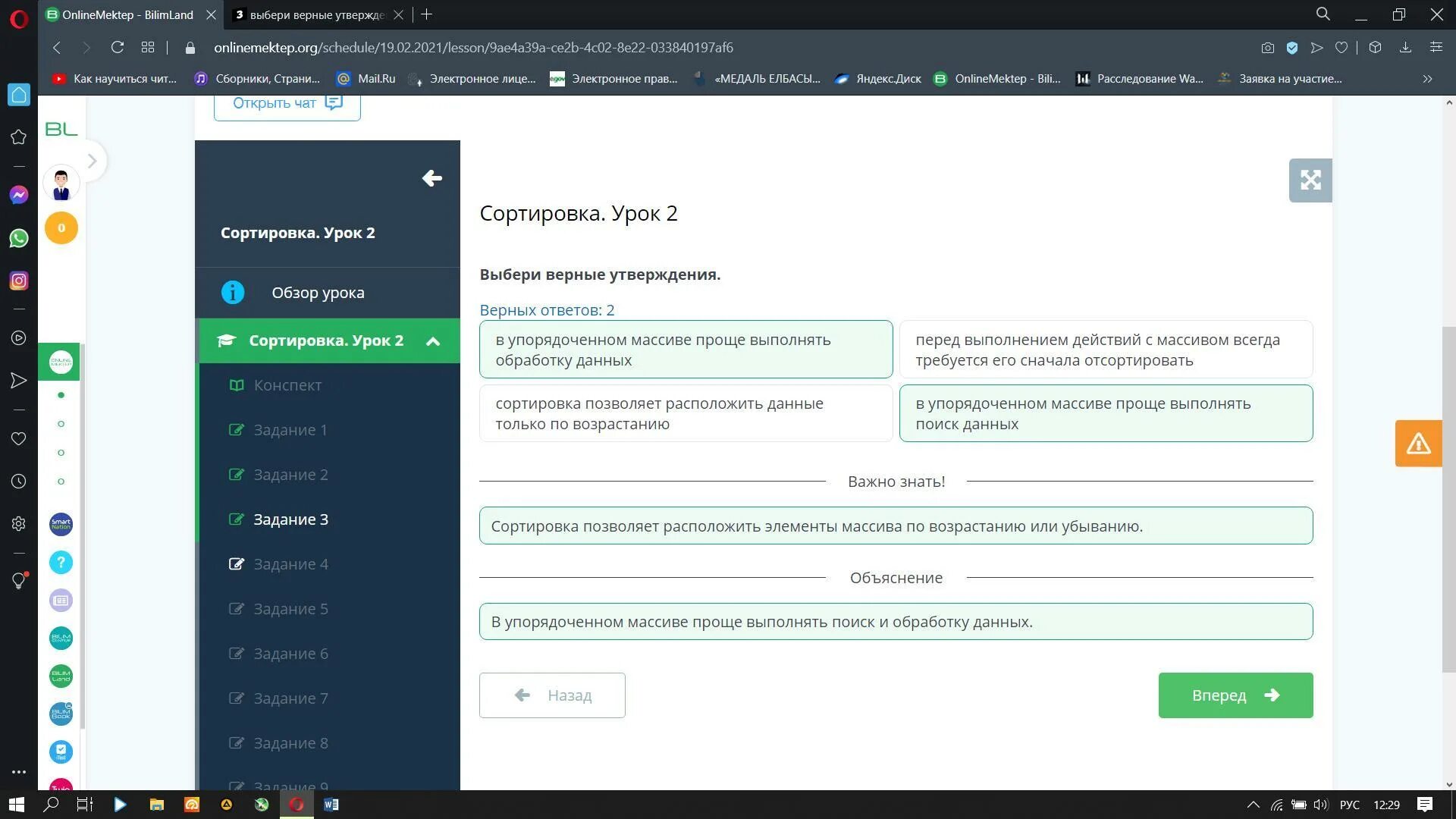Select answer about sorting only ascending

click(x=686, y=413)
